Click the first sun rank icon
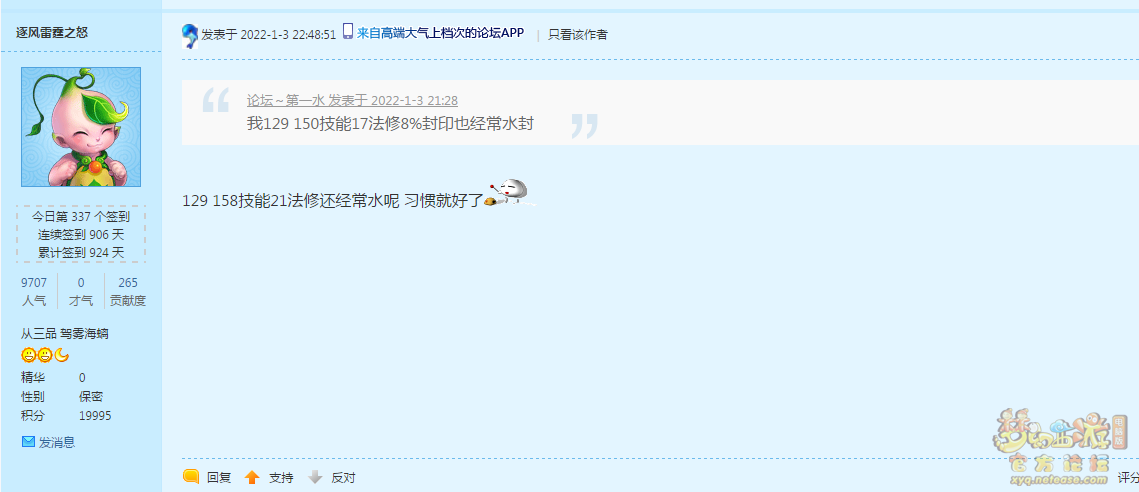The height and width of the screenshot is (492, 1139). 28,355
